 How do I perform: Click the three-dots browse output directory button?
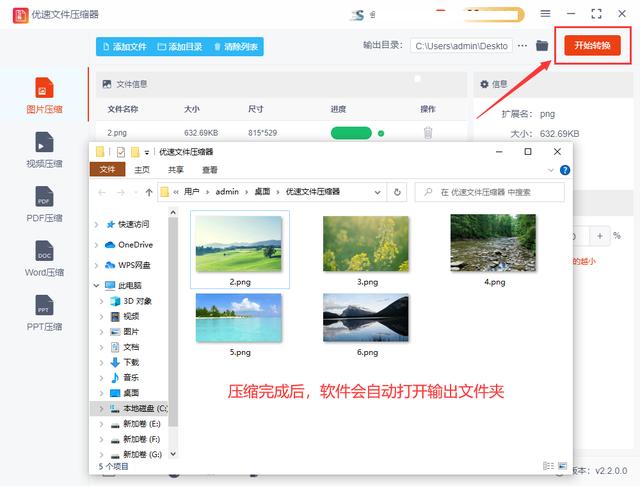point(522,46)
